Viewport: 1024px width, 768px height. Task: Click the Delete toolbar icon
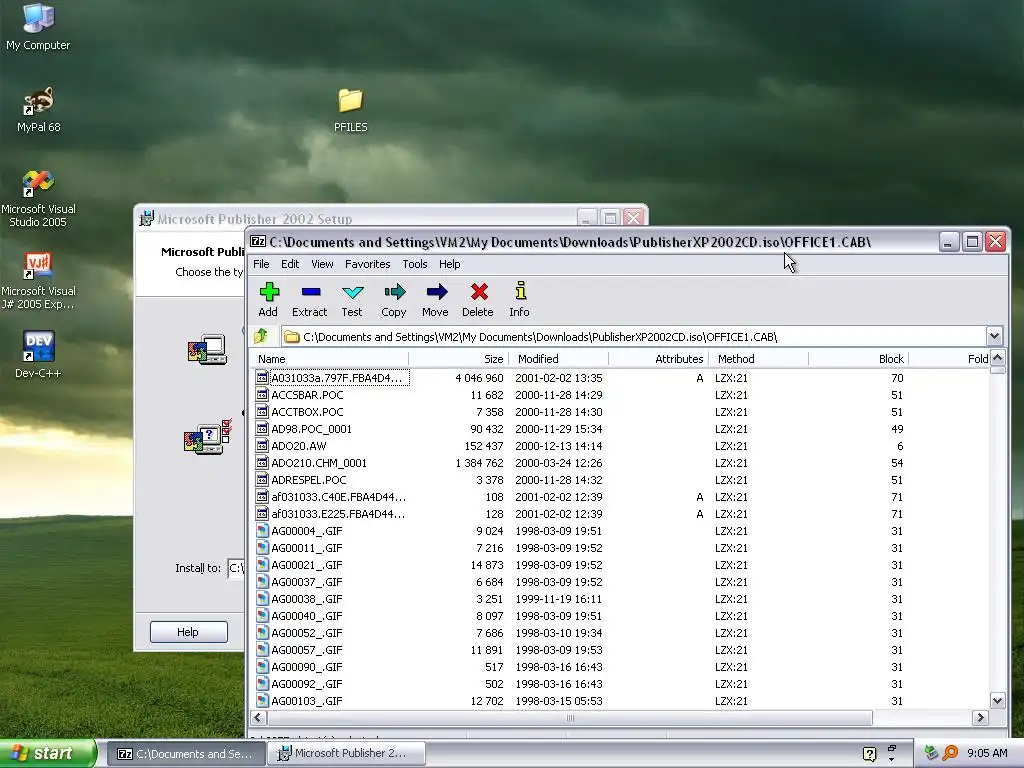click(x=479, y=292)
